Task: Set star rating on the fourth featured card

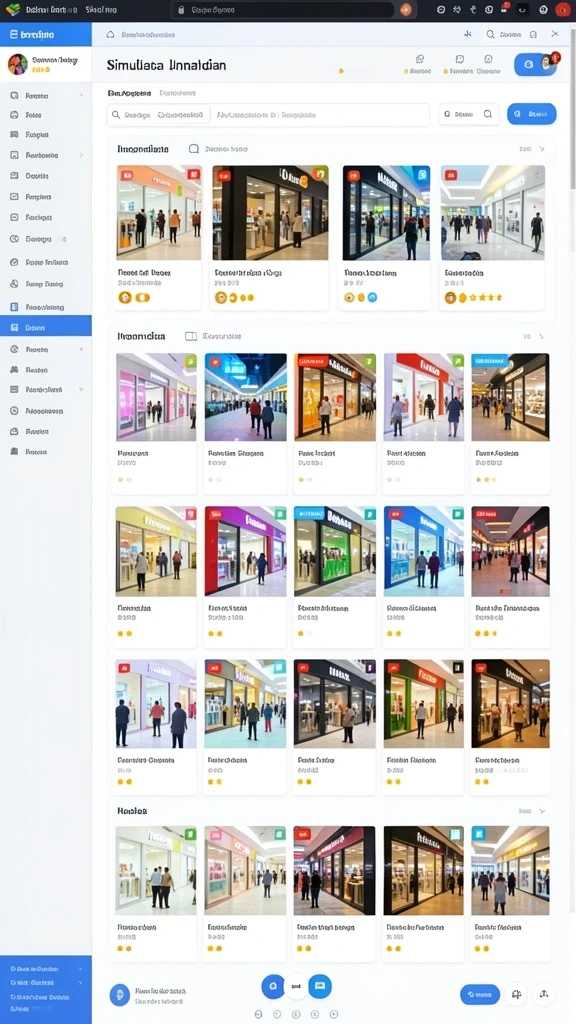Action: 485,297
